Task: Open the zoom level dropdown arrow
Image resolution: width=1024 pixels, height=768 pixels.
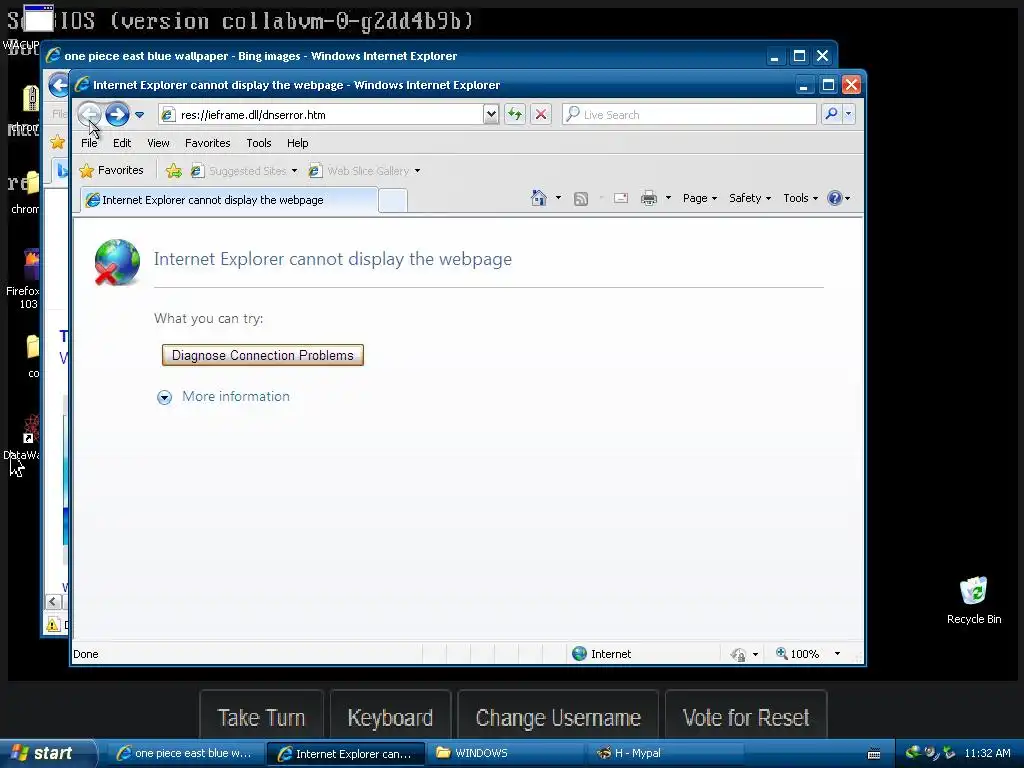Action: tap(837, 654)
